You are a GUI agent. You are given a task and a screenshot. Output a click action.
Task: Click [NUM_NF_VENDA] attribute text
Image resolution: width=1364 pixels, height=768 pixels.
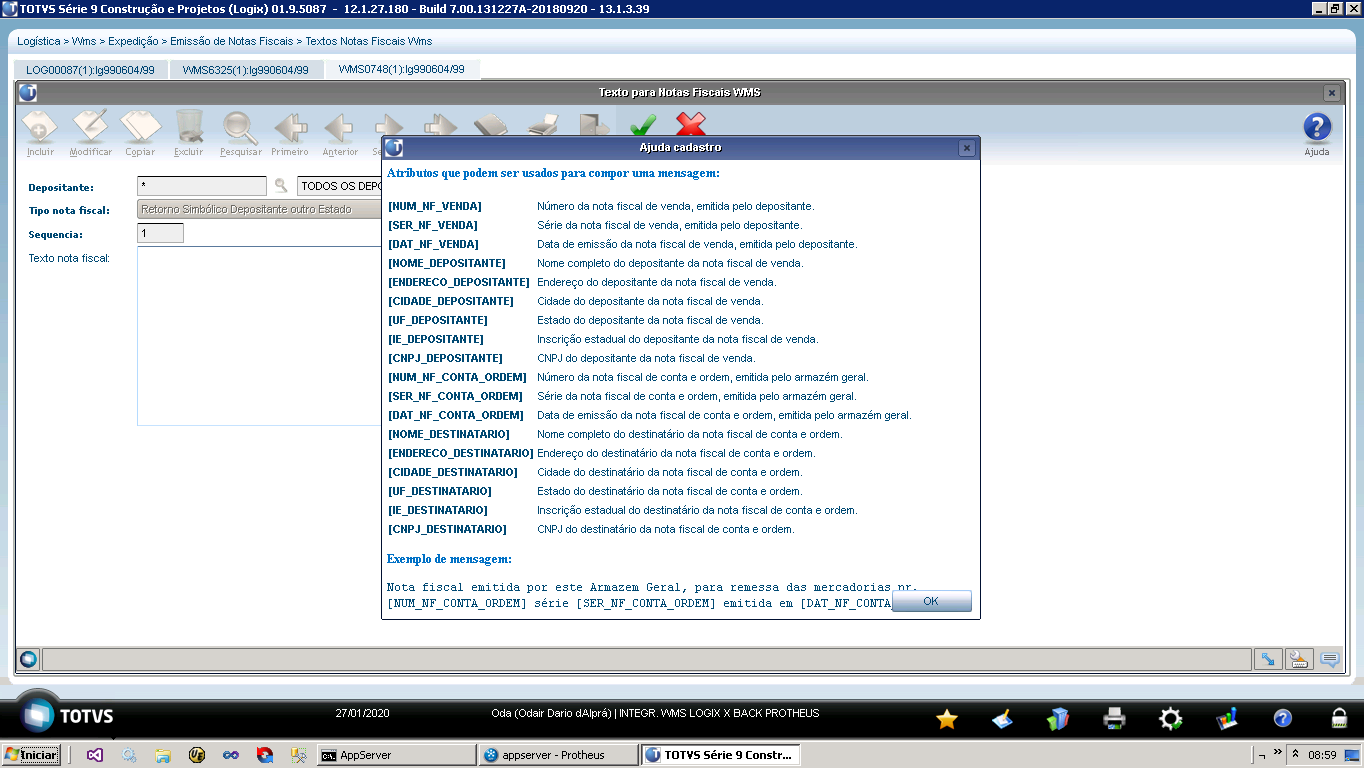click(434, 206)
